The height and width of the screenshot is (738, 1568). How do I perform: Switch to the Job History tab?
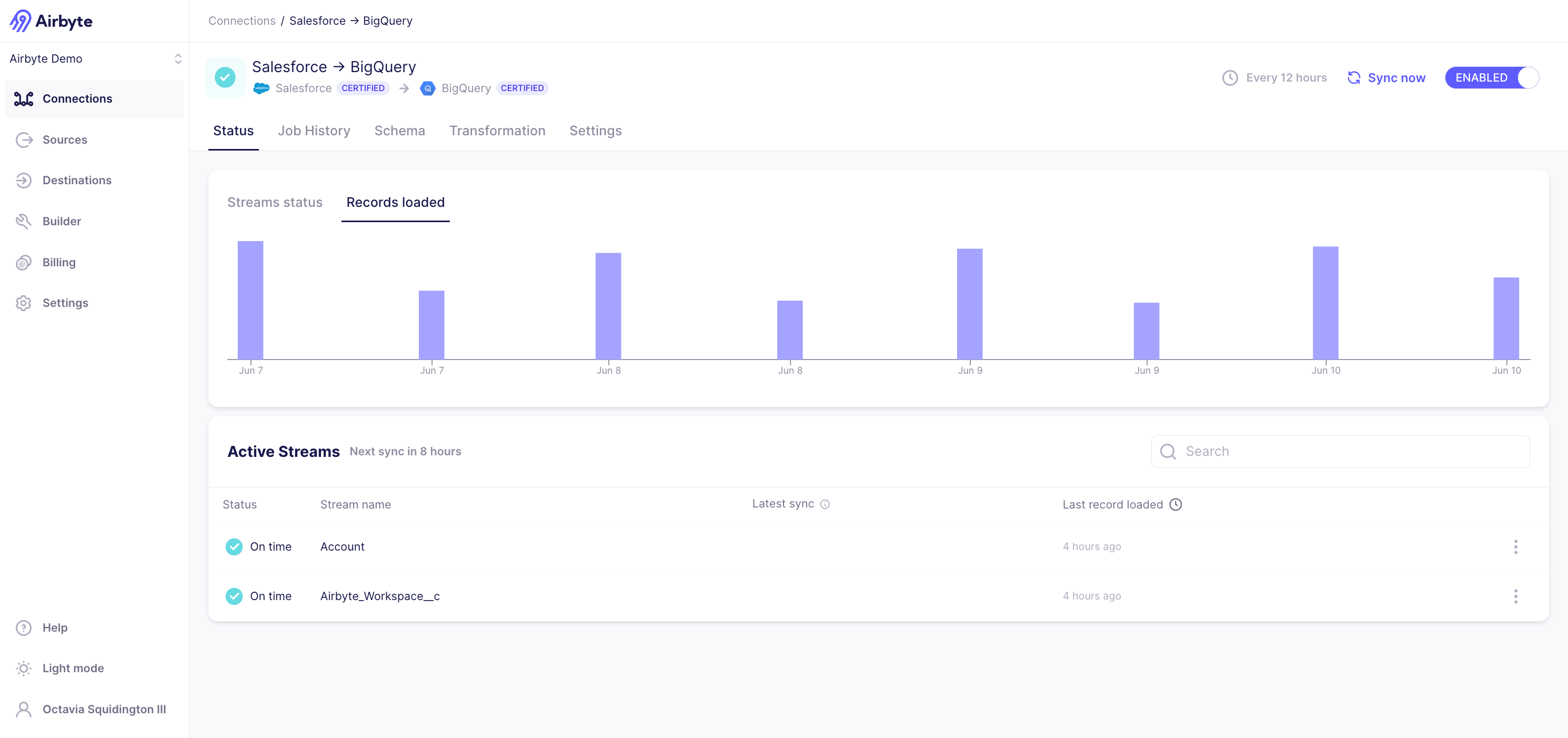click(314, 131)
